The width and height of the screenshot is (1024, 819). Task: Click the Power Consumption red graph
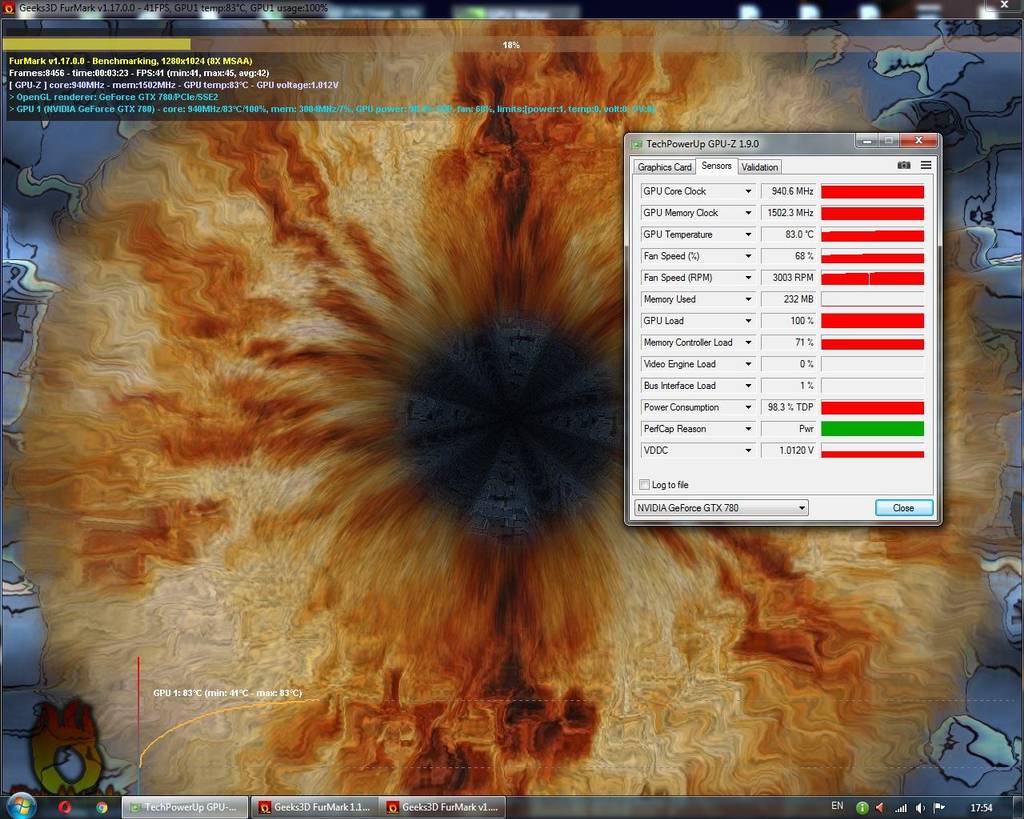872,407
